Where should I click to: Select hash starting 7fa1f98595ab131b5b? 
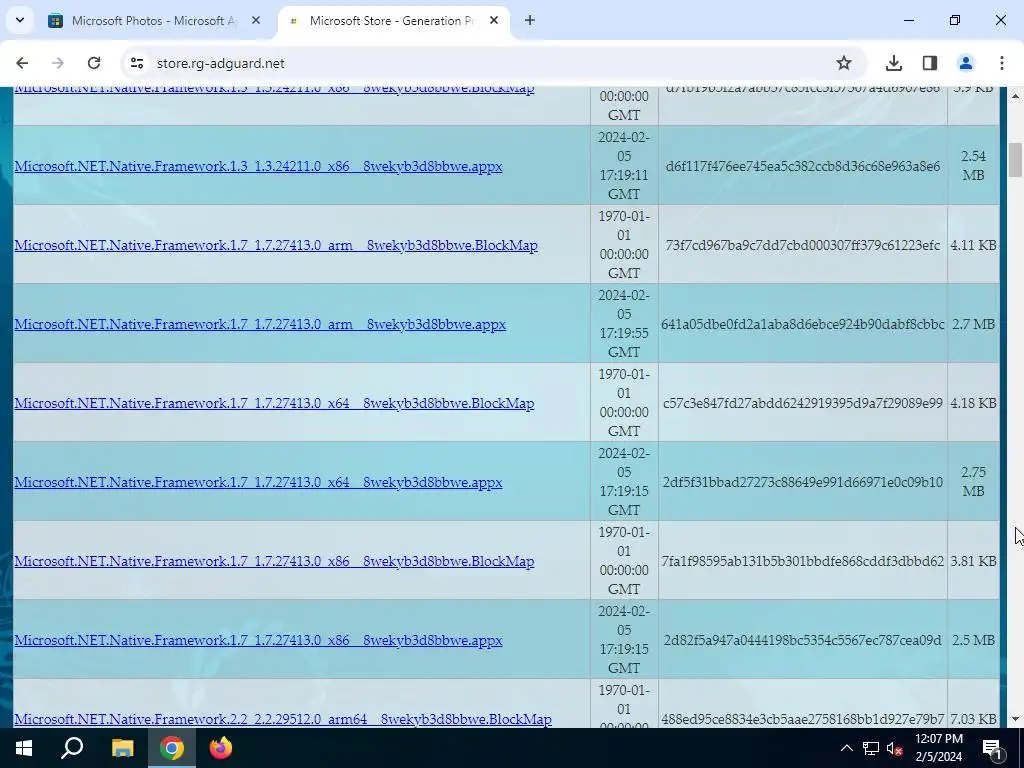pos(803,561)
